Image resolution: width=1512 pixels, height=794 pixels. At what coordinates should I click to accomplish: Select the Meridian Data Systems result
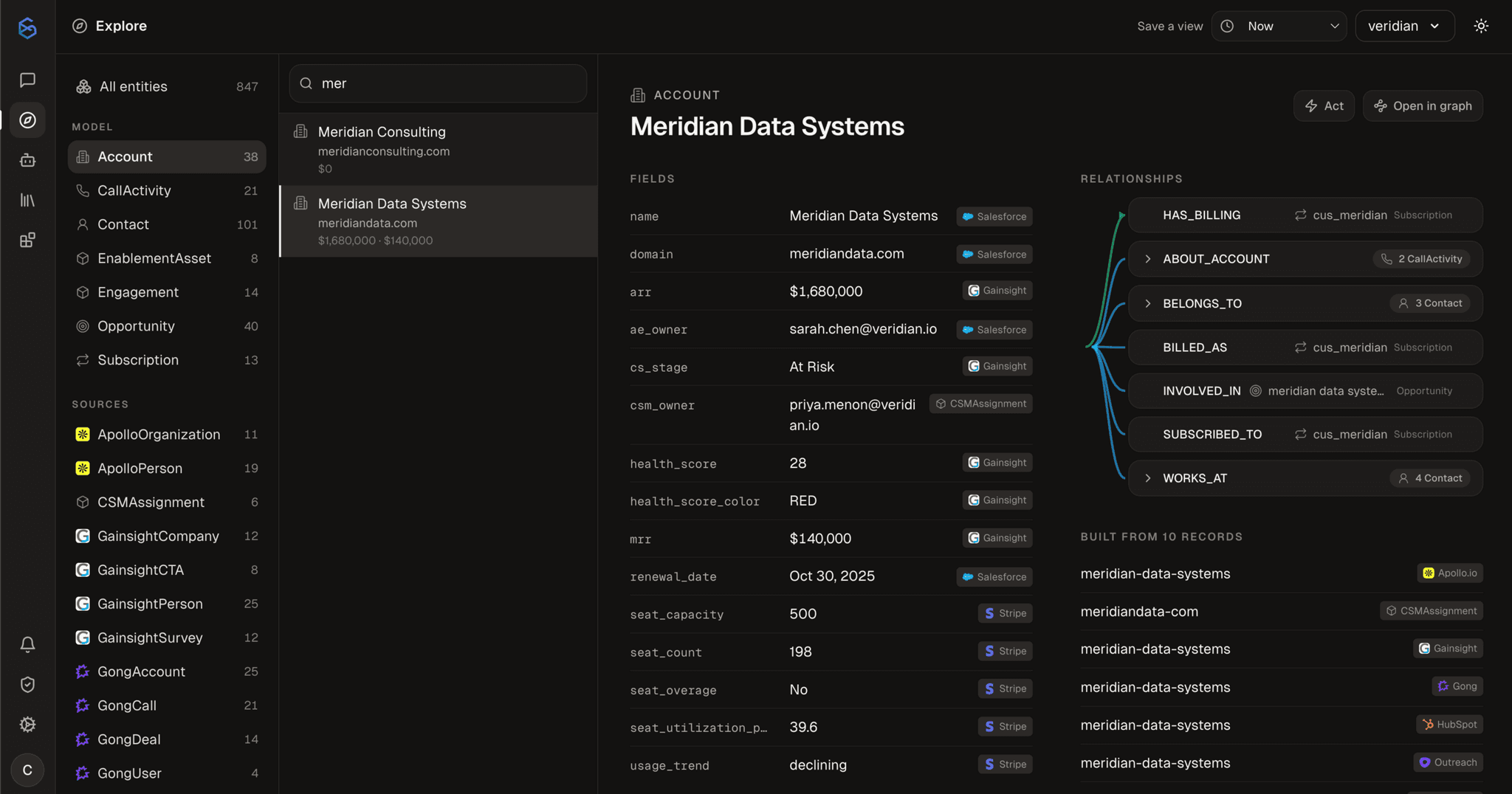pos(439,221)
